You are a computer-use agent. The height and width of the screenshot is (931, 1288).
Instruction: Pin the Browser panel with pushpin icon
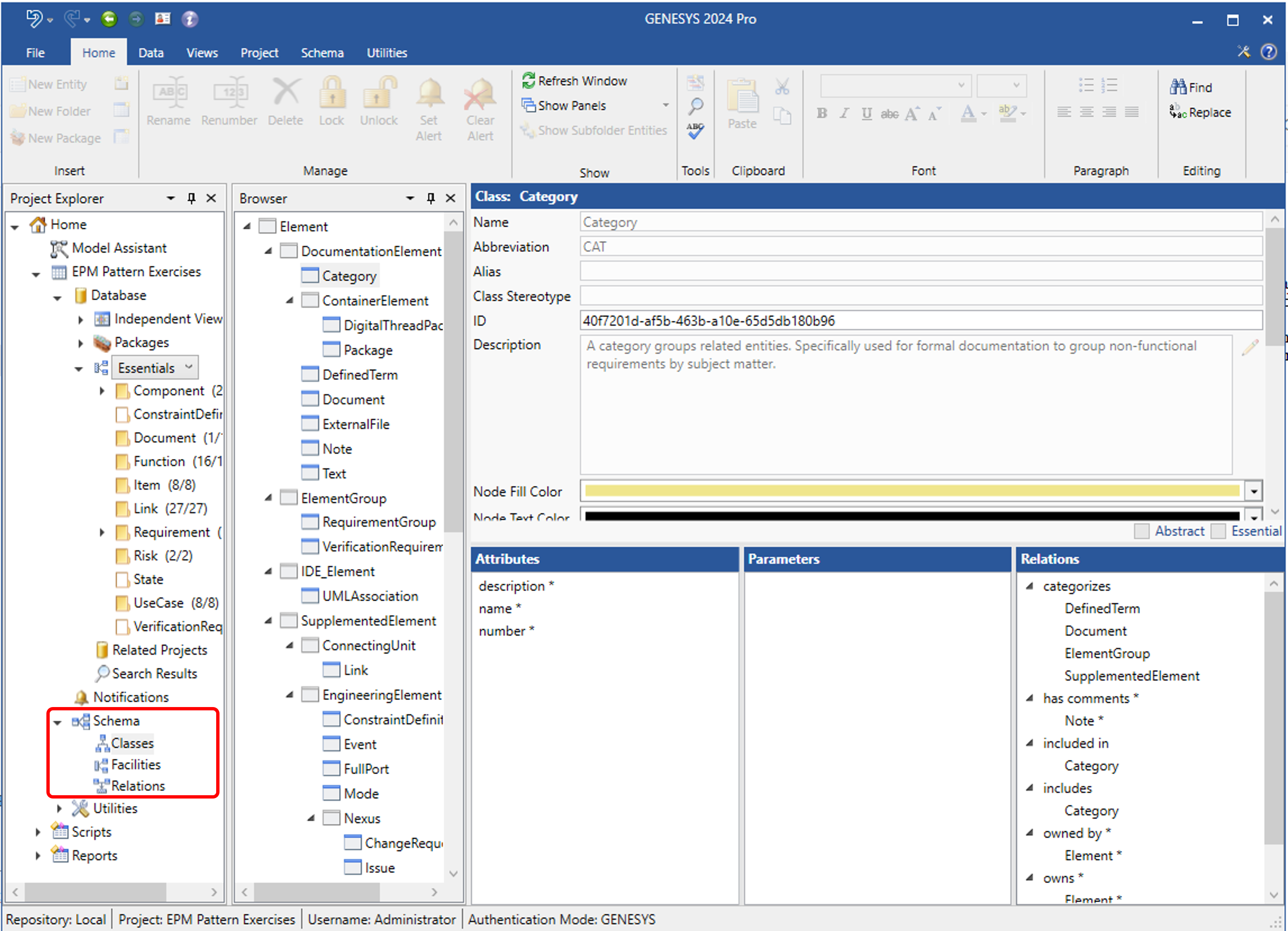click(430, 198)
